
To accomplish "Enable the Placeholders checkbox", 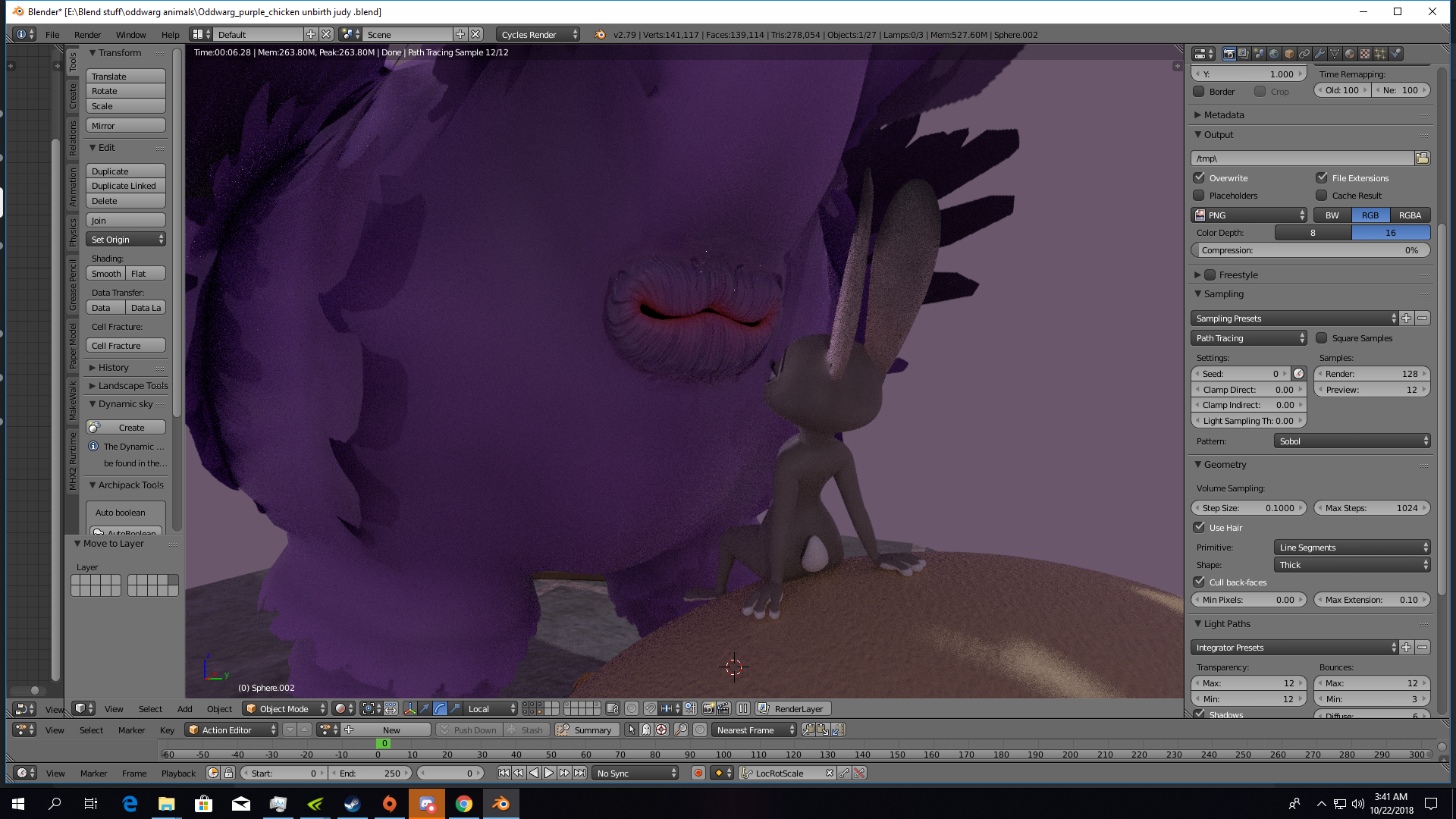I will click(x=1199, y=196).
